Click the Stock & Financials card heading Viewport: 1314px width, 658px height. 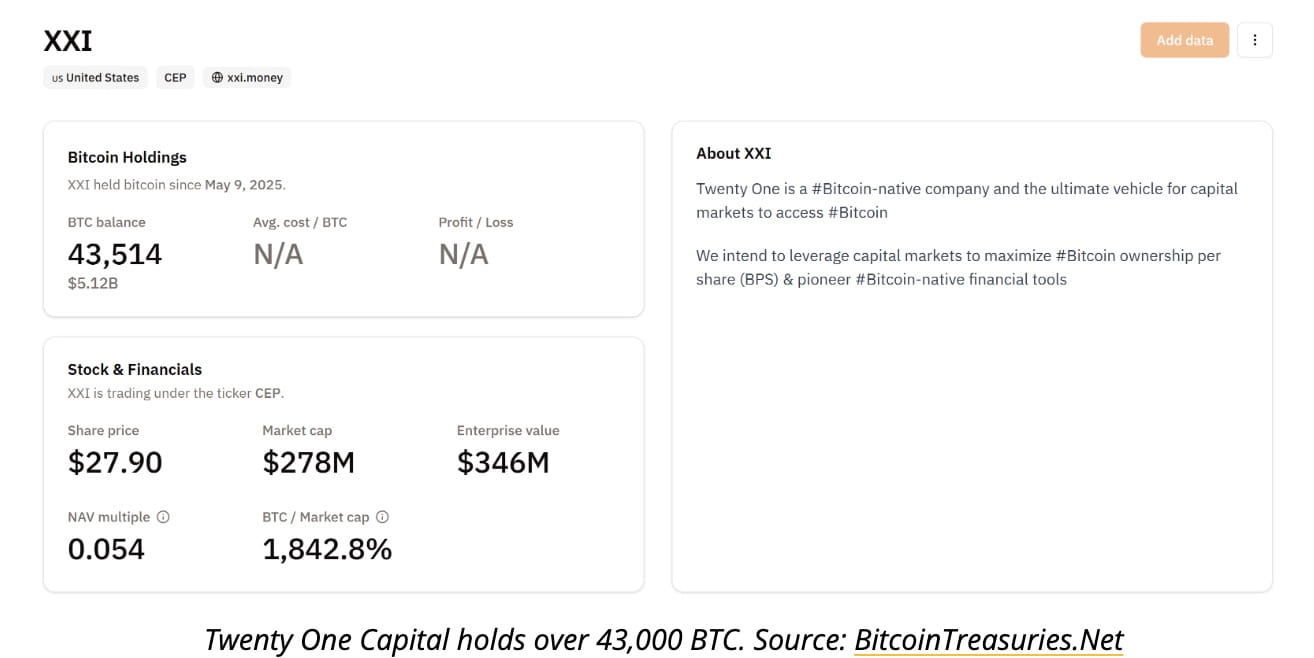tap(135, 369)
